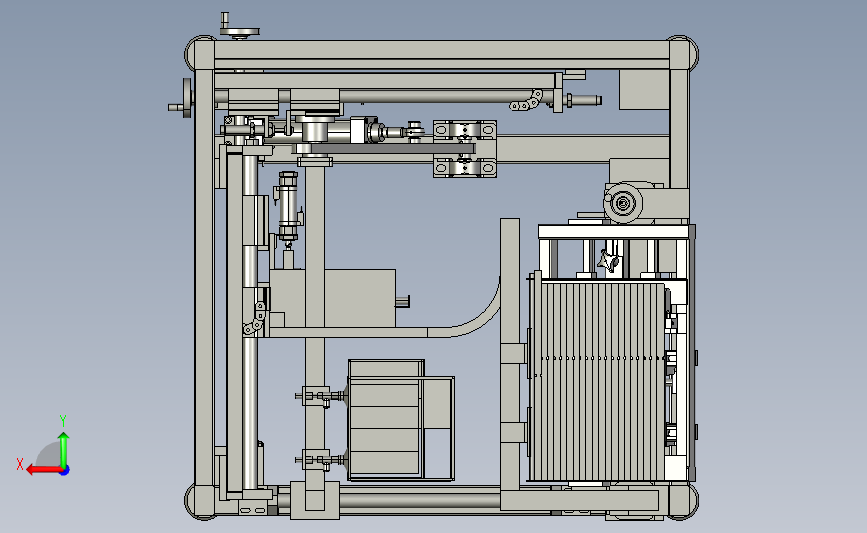
Task: Select the cable chain on the top rail
Action: (x=526, y=101)
